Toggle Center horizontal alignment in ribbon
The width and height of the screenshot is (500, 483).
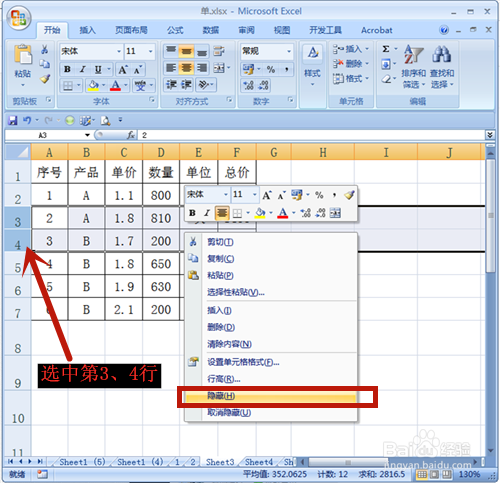click(186, 68)
